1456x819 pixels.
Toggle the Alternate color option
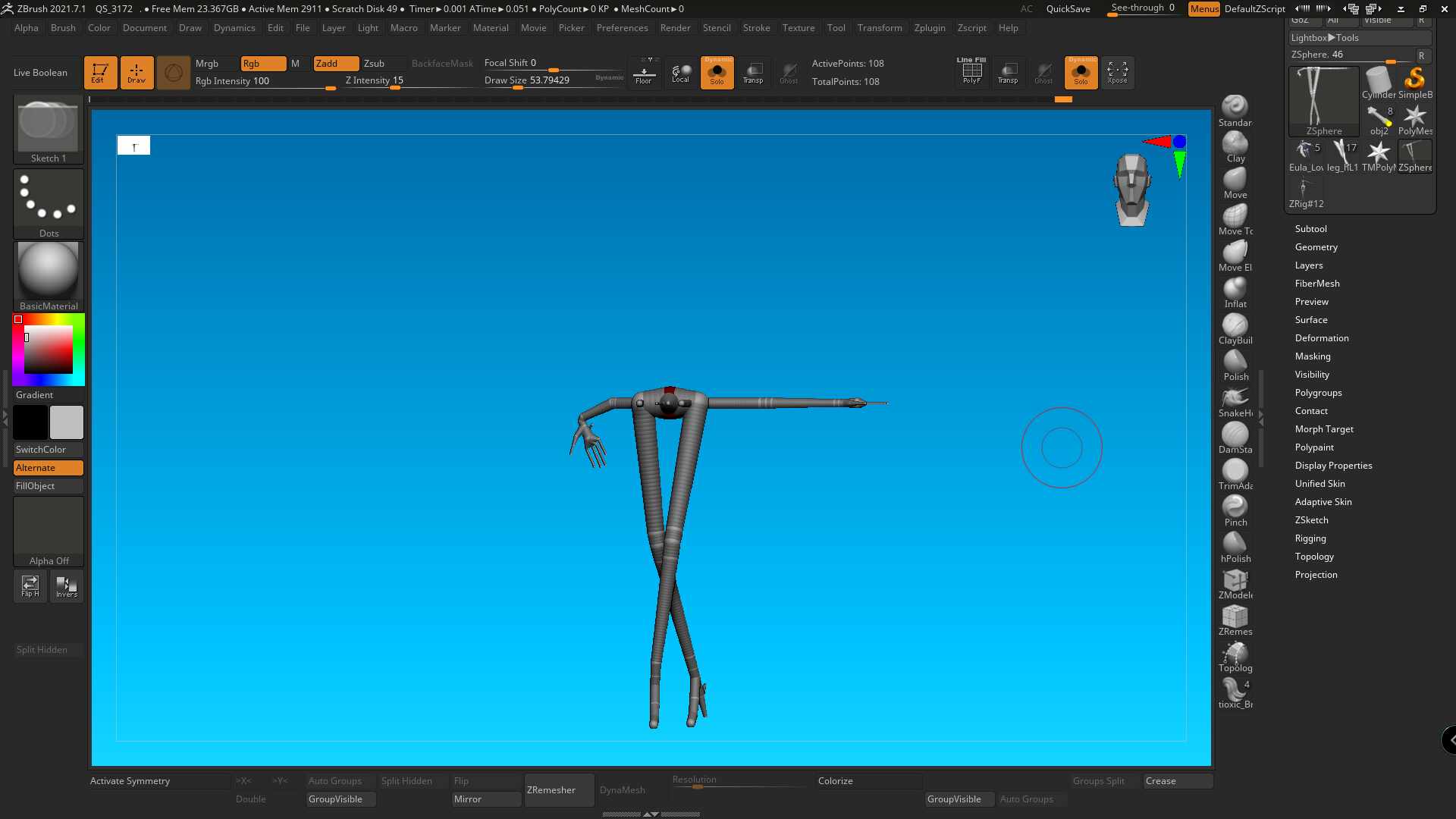49,468
